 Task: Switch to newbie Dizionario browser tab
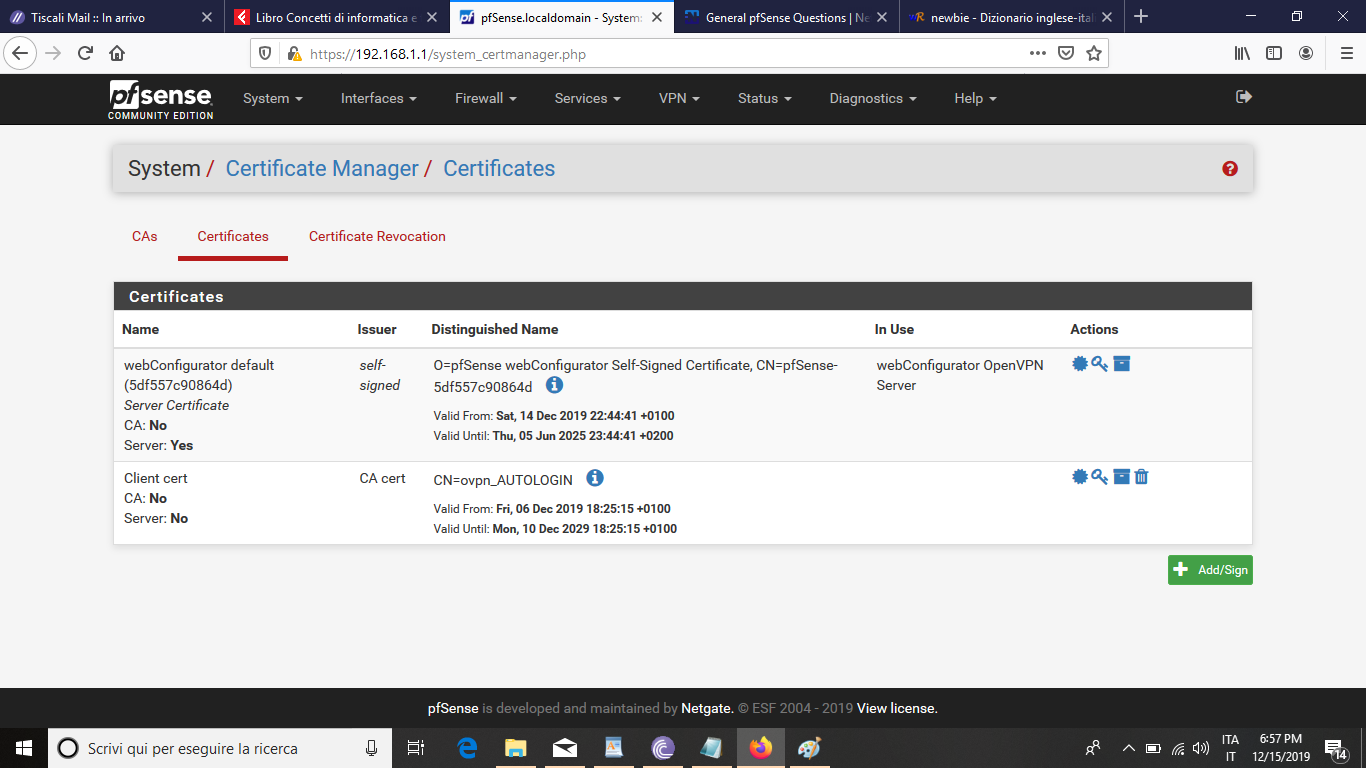[1011, 17]
